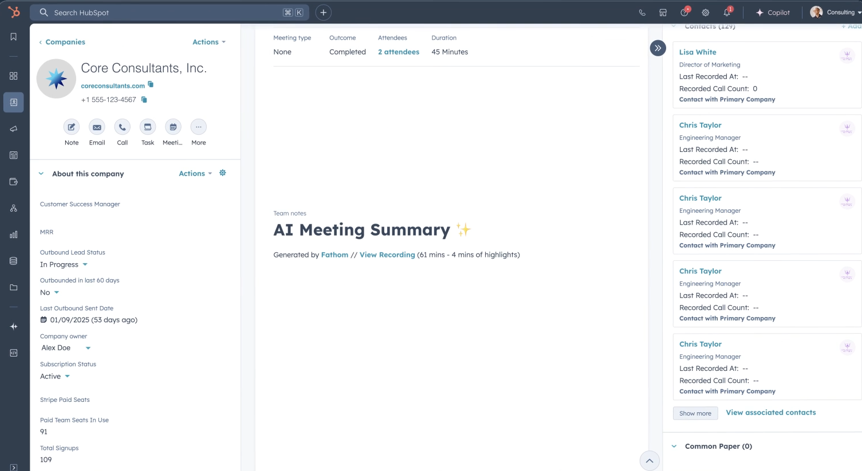Click the Core Consultants company avatar

click(x=56, y=79)
